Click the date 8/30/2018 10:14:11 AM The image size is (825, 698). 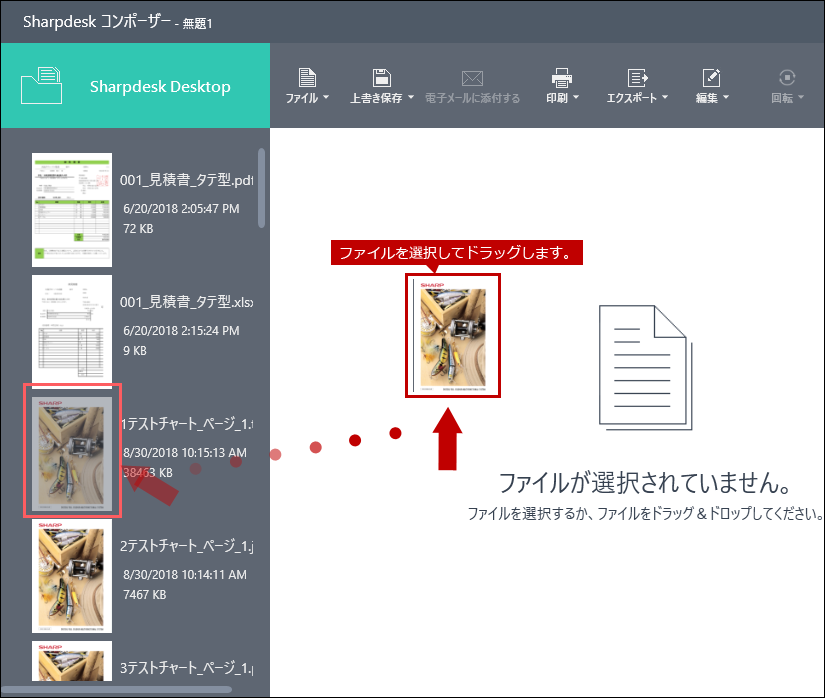(x=185, y=575)
